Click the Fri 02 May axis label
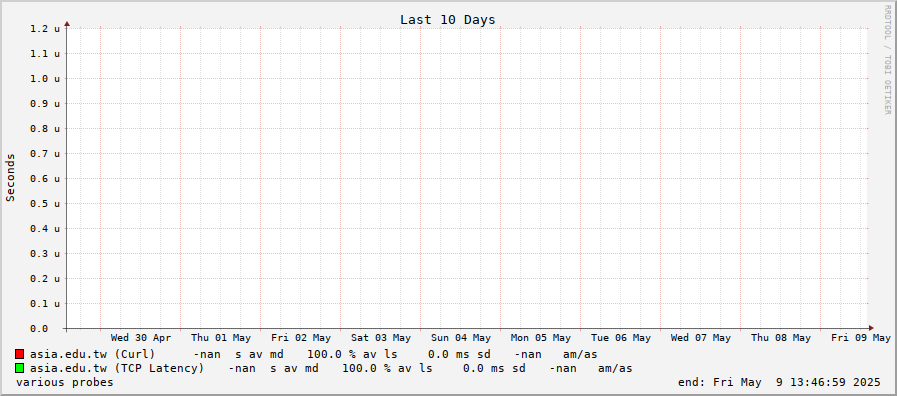897x396 pixels. point(301,338)
